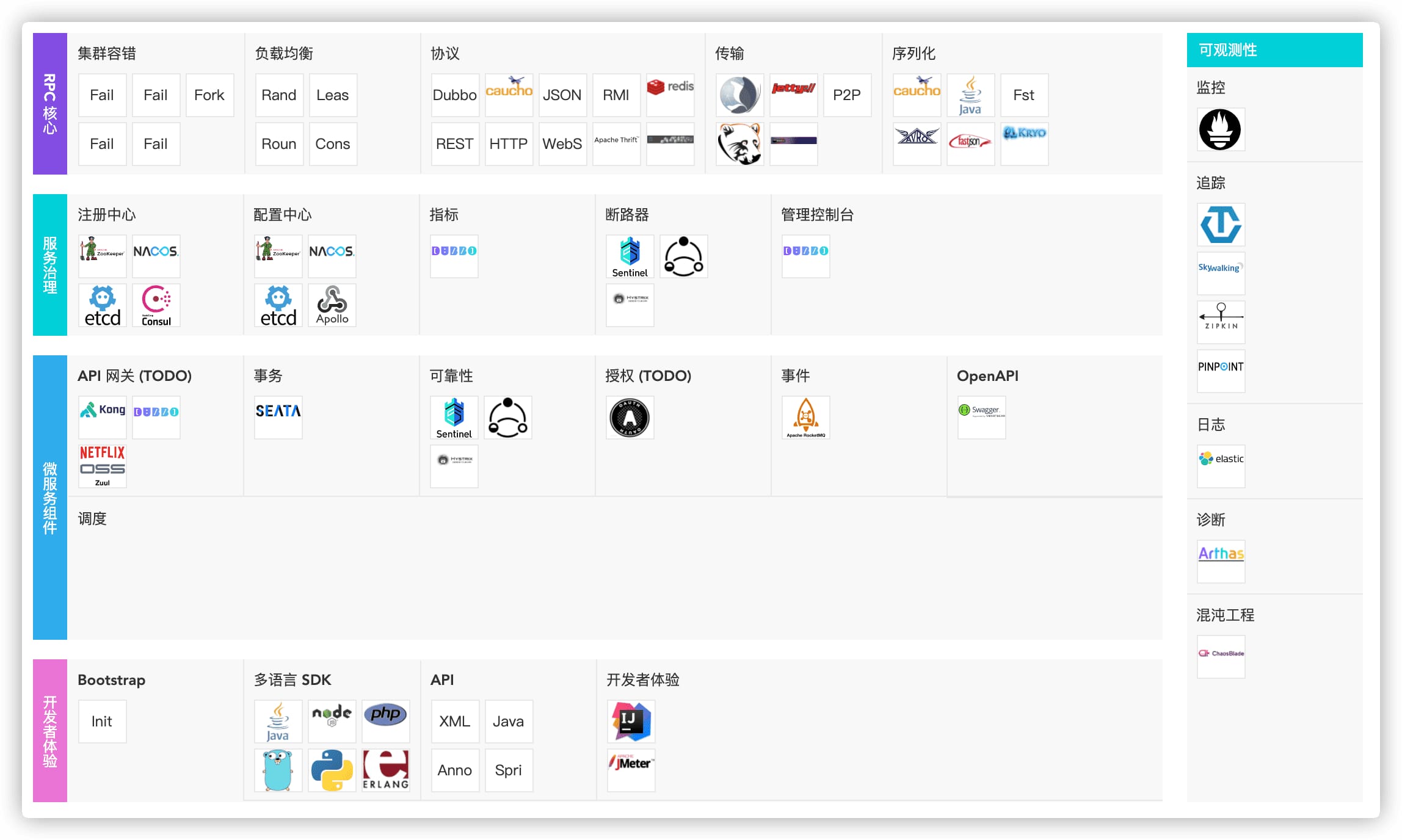This screenshot has height=840, width=1402.
Task: Click the Consul logo tile
Action: pyautogui.click(x=156, y=305)
